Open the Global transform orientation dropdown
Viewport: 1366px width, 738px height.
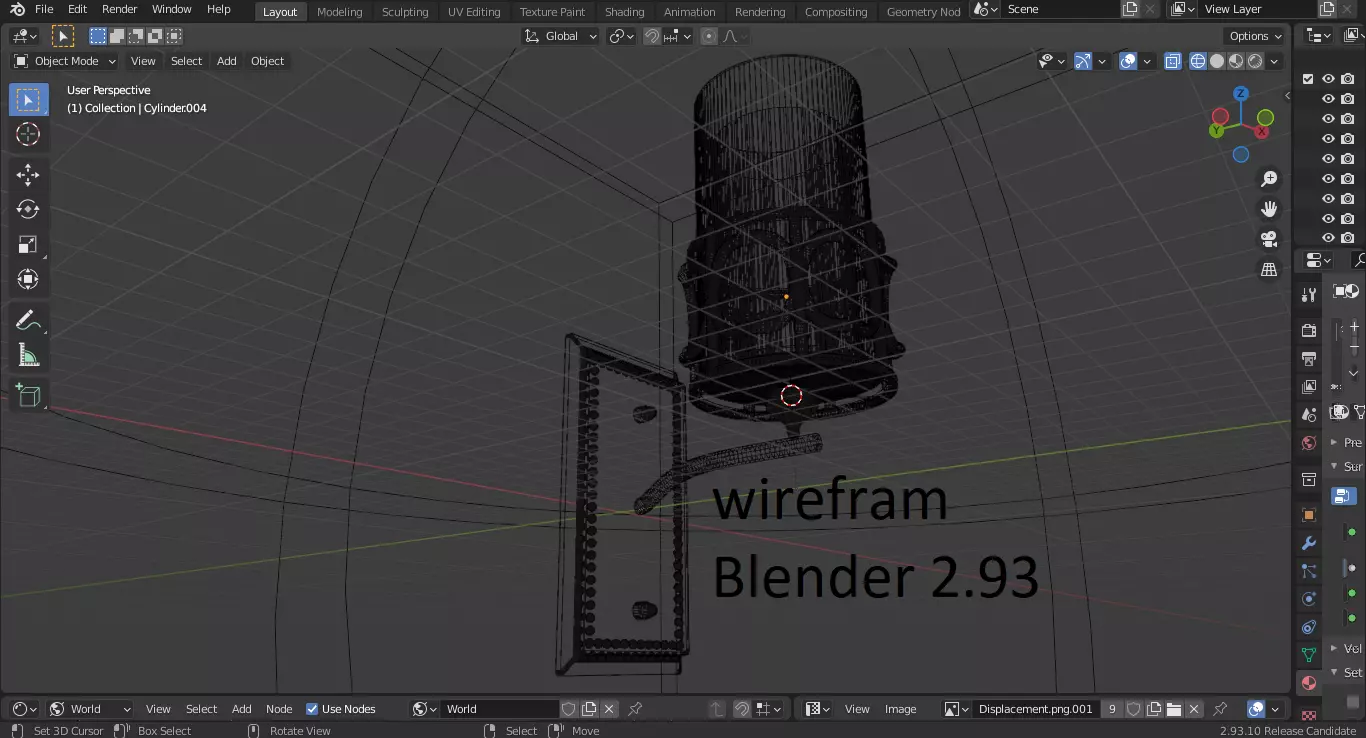pos(560,36)
